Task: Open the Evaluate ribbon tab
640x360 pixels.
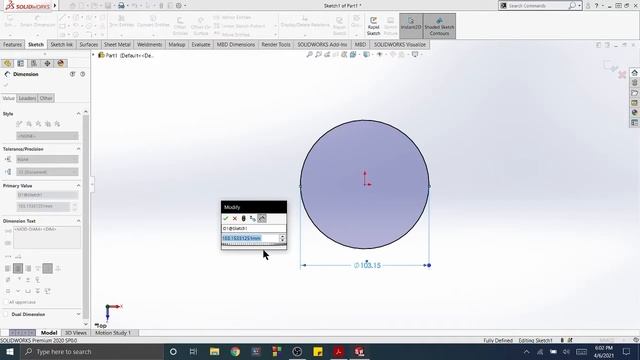Action: coord(201,44)
